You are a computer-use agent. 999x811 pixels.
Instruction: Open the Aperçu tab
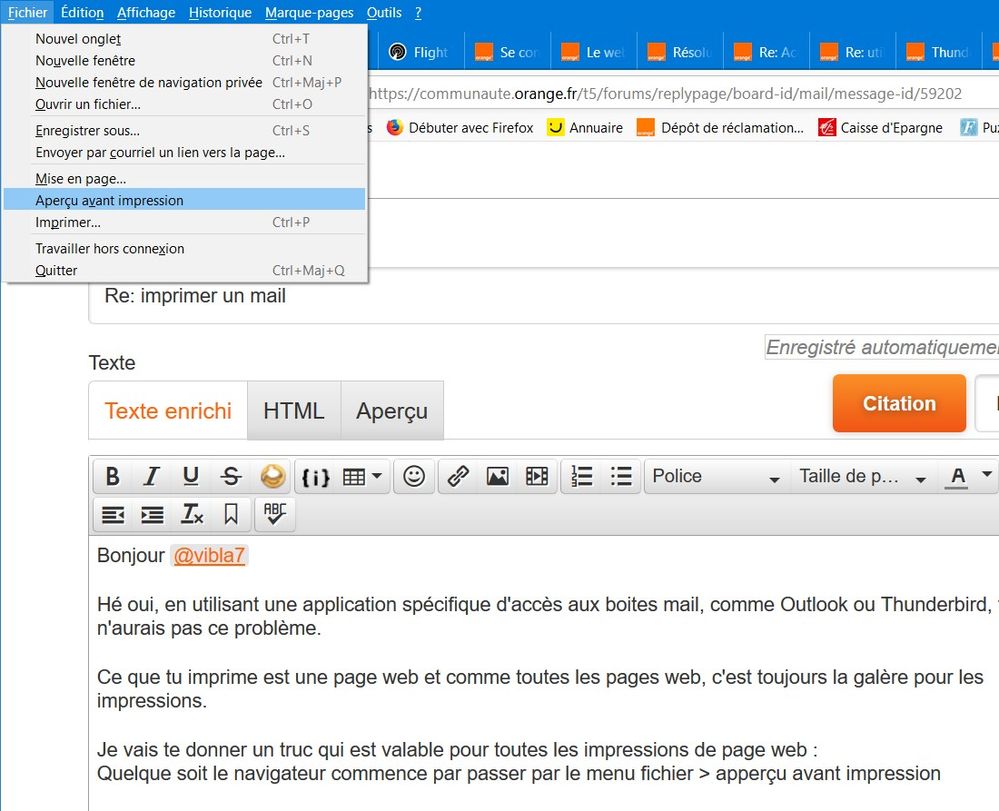tap(392, 411)
